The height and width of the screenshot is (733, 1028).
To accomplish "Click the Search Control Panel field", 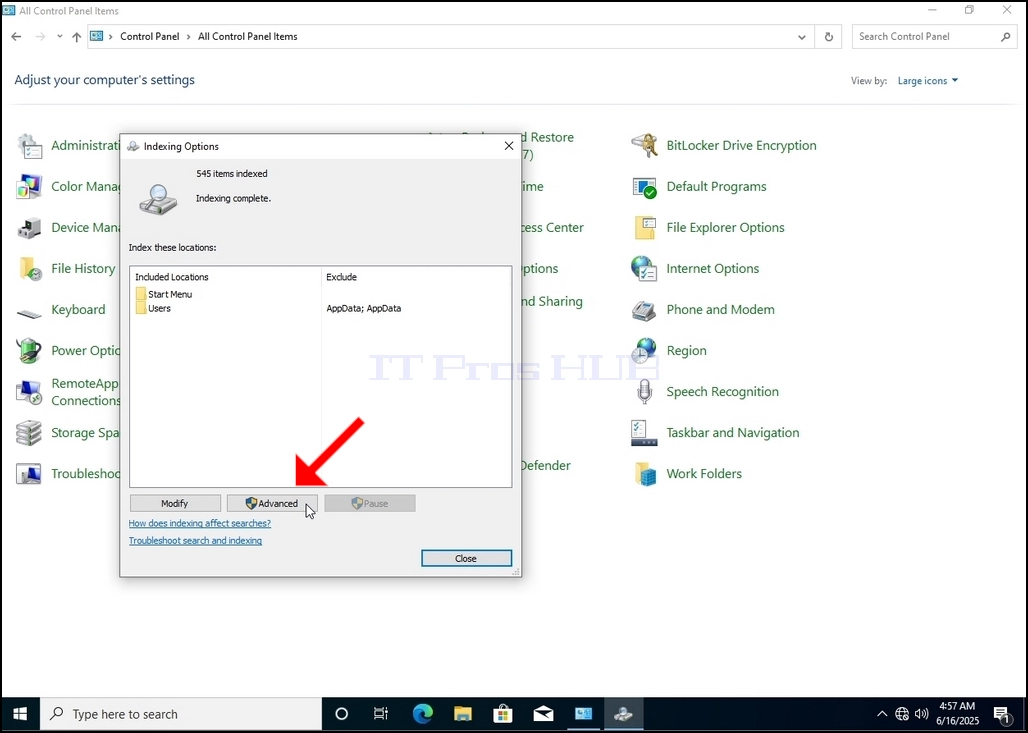I will pyautogui.click(x=934, y=37).
